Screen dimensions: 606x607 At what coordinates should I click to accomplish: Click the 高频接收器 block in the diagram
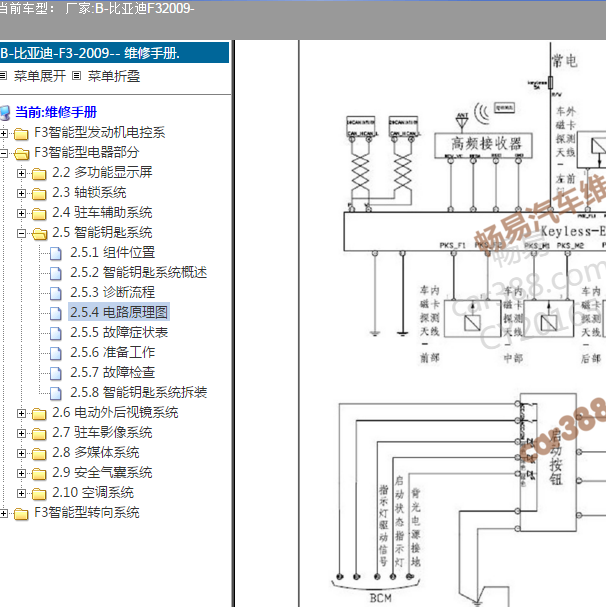coord(483,145)
